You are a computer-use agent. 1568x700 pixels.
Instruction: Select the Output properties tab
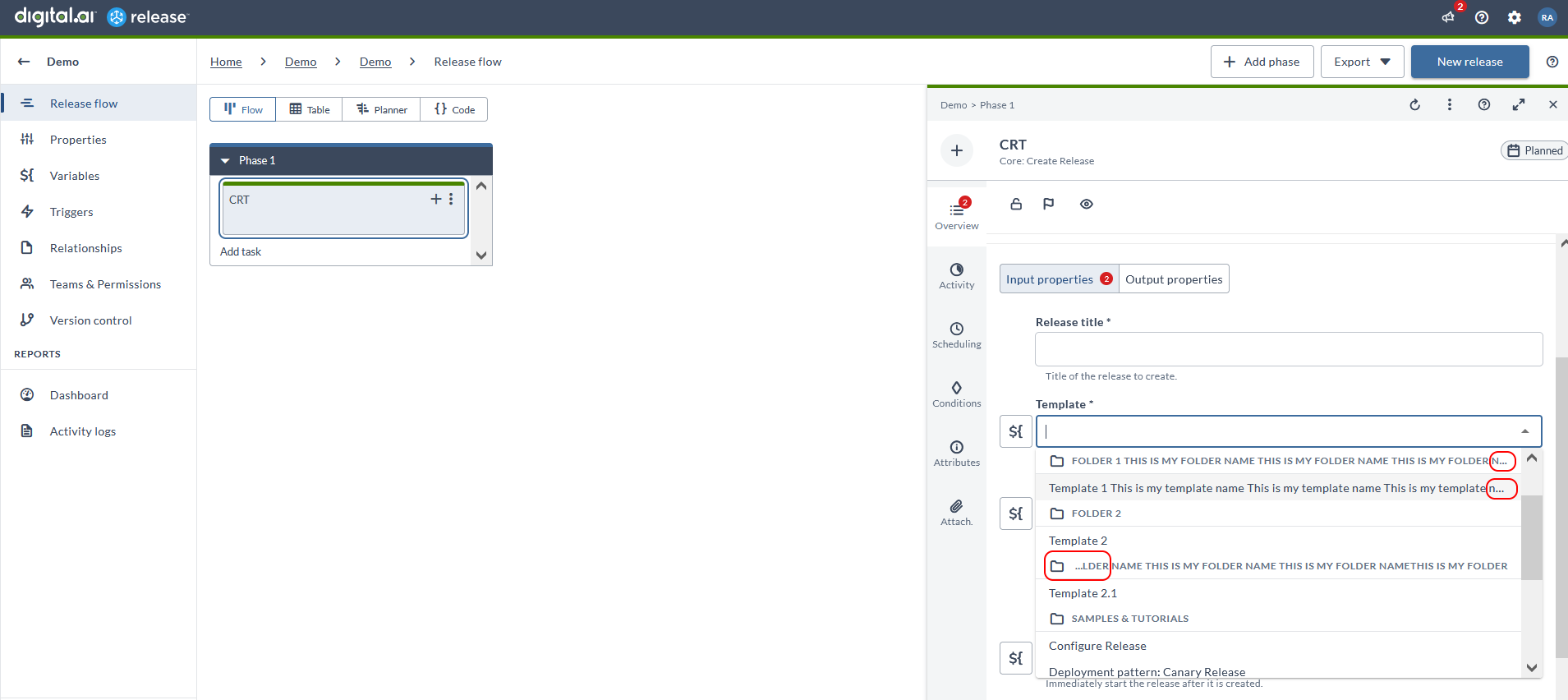click(1174, 279)
